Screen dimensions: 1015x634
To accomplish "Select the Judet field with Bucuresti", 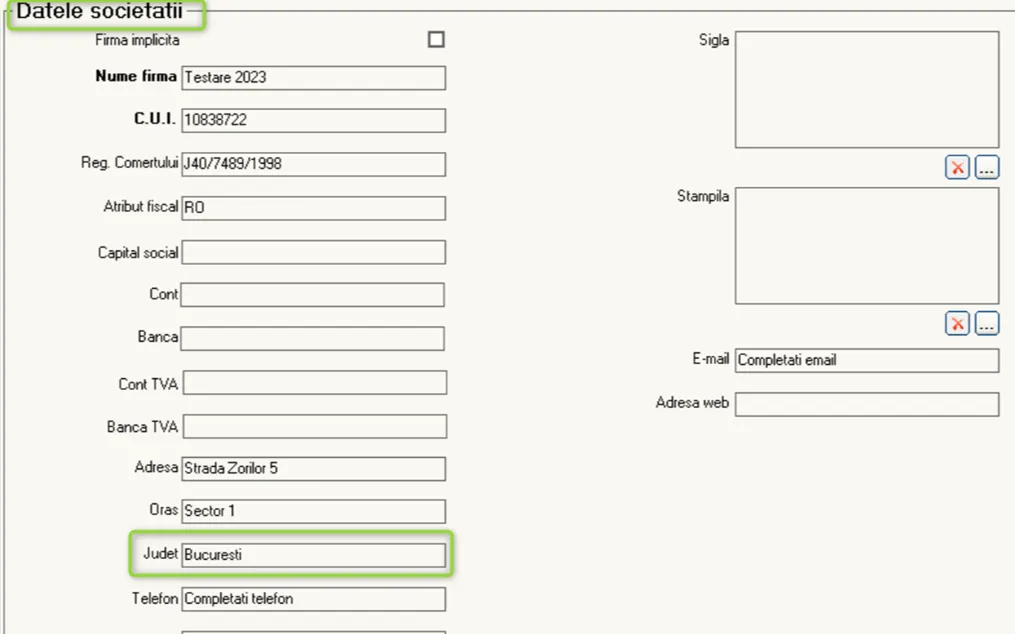I will (313, 555).
